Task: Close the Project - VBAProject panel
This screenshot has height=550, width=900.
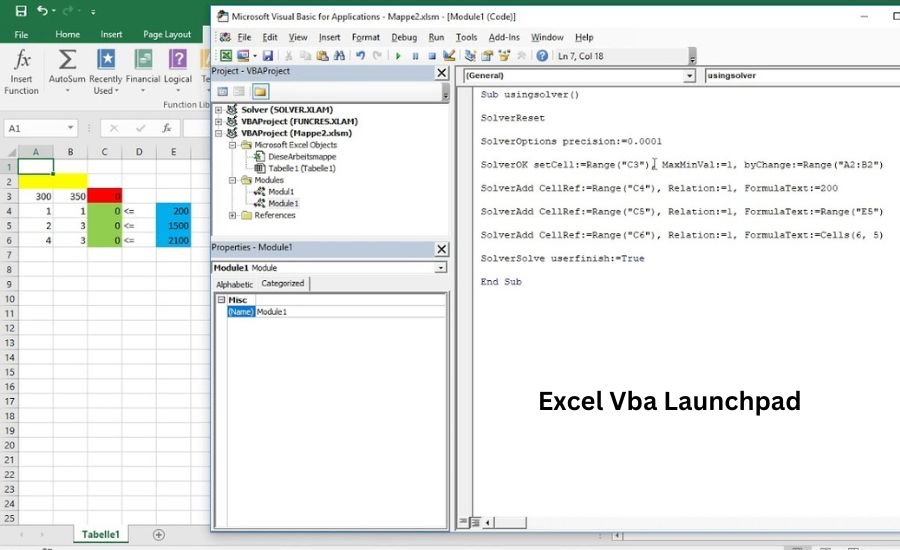Action: (441, 73)
